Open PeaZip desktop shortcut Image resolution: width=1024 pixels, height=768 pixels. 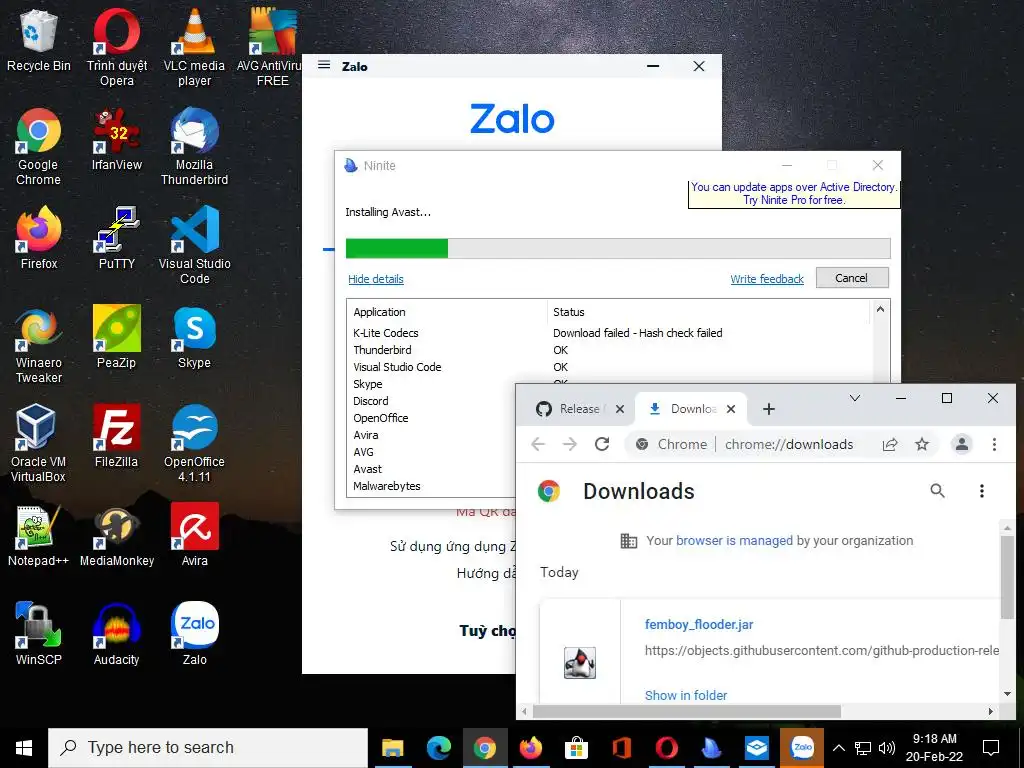point(117,337)
